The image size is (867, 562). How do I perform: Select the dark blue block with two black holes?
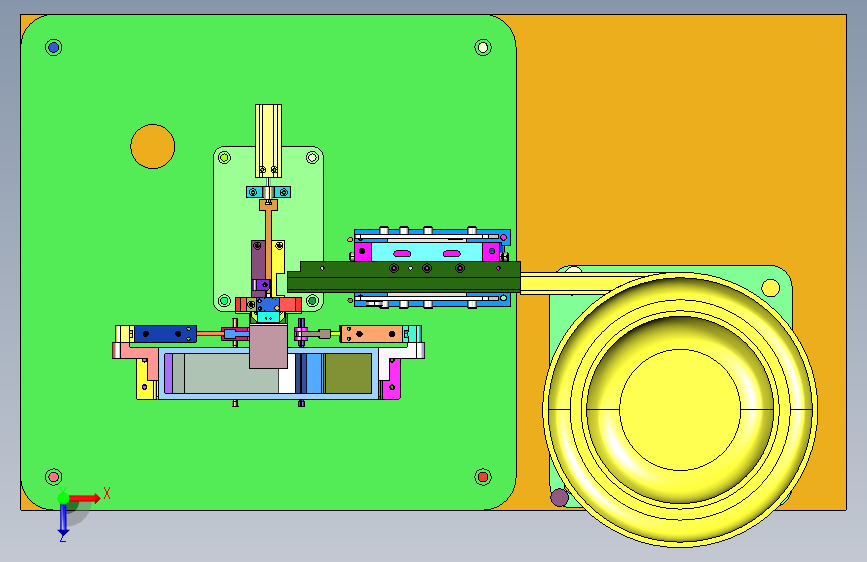click(165, 334)
